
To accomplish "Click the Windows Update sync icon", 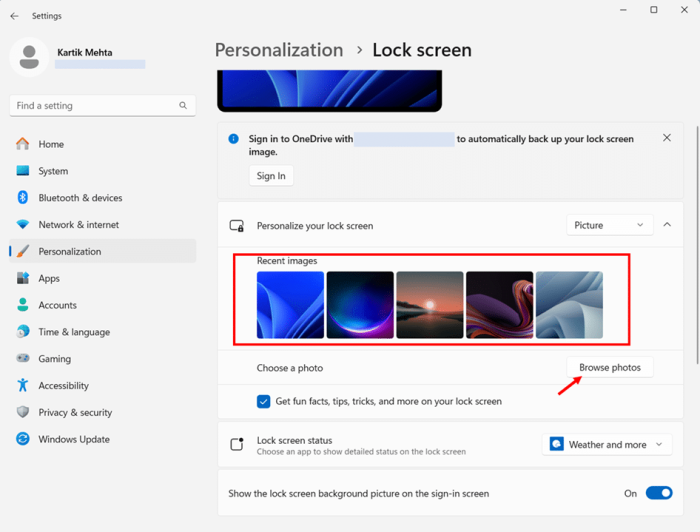I will [x=22, y=439].
